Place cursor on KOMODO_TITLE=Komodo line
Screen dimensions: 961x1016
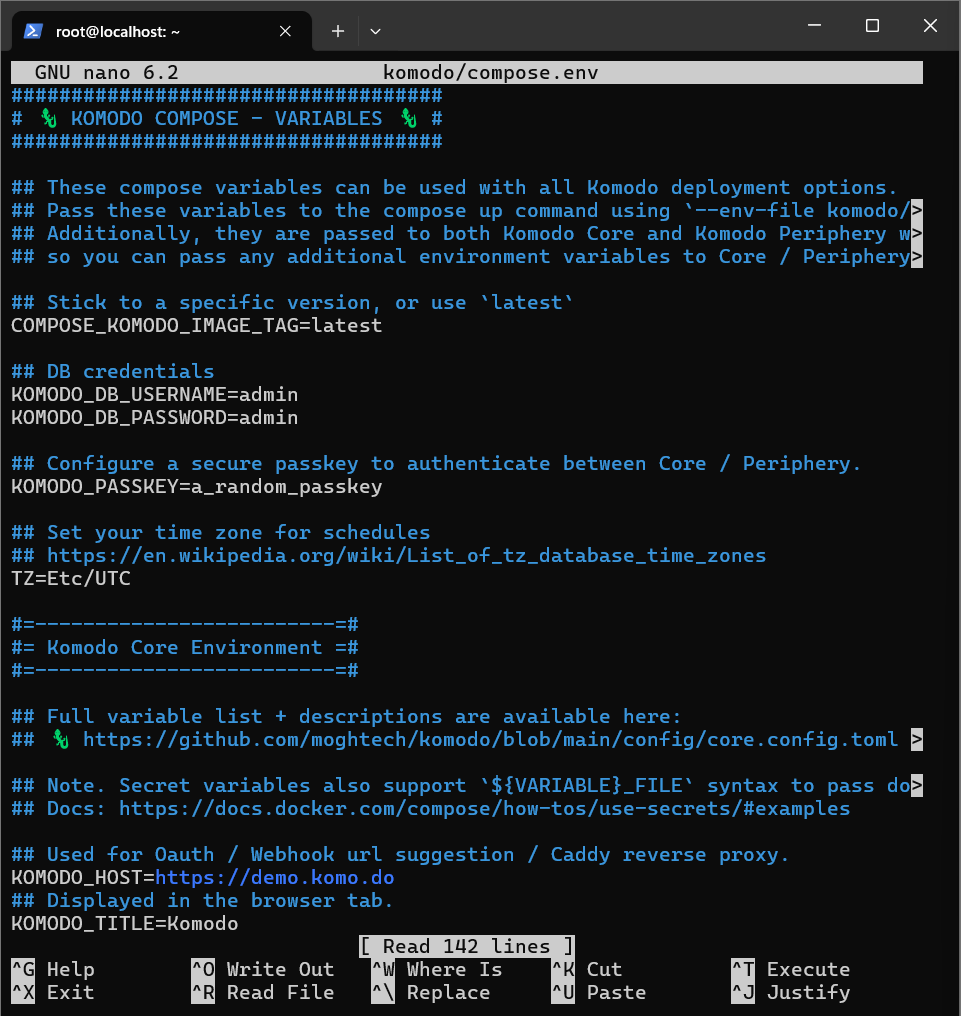coord(124,923)
